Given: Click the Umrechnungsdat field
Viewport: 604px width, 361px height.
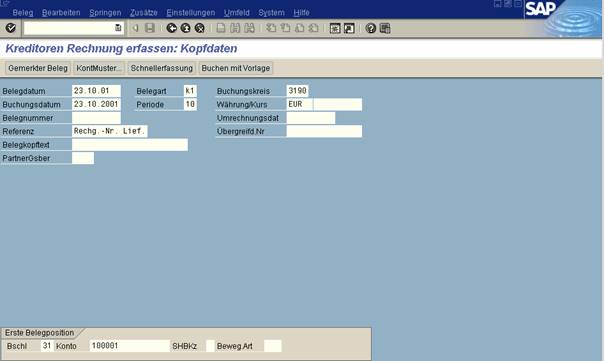Looking at the screenshot, I should 310,118.
